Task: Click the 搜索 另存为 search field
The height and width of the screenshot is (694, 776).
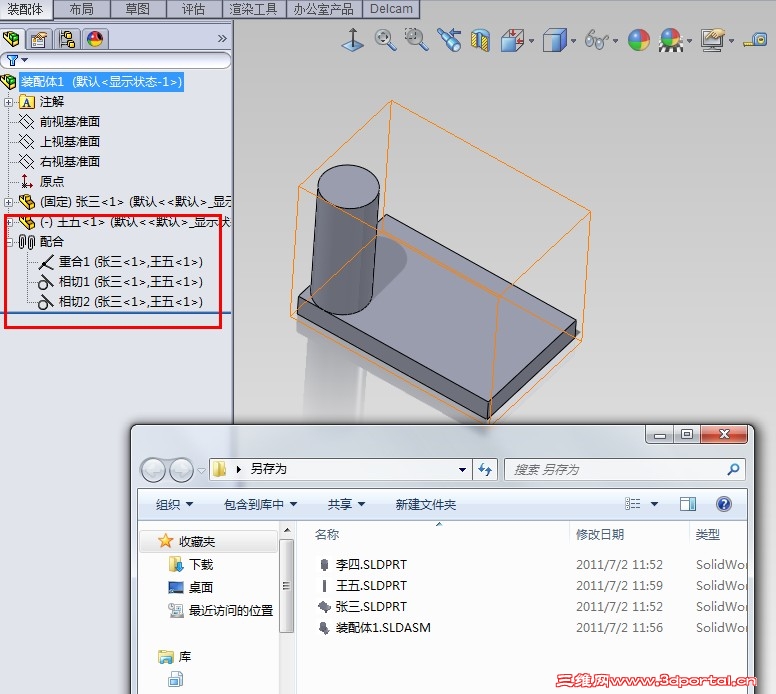Action: coord(625,469)
